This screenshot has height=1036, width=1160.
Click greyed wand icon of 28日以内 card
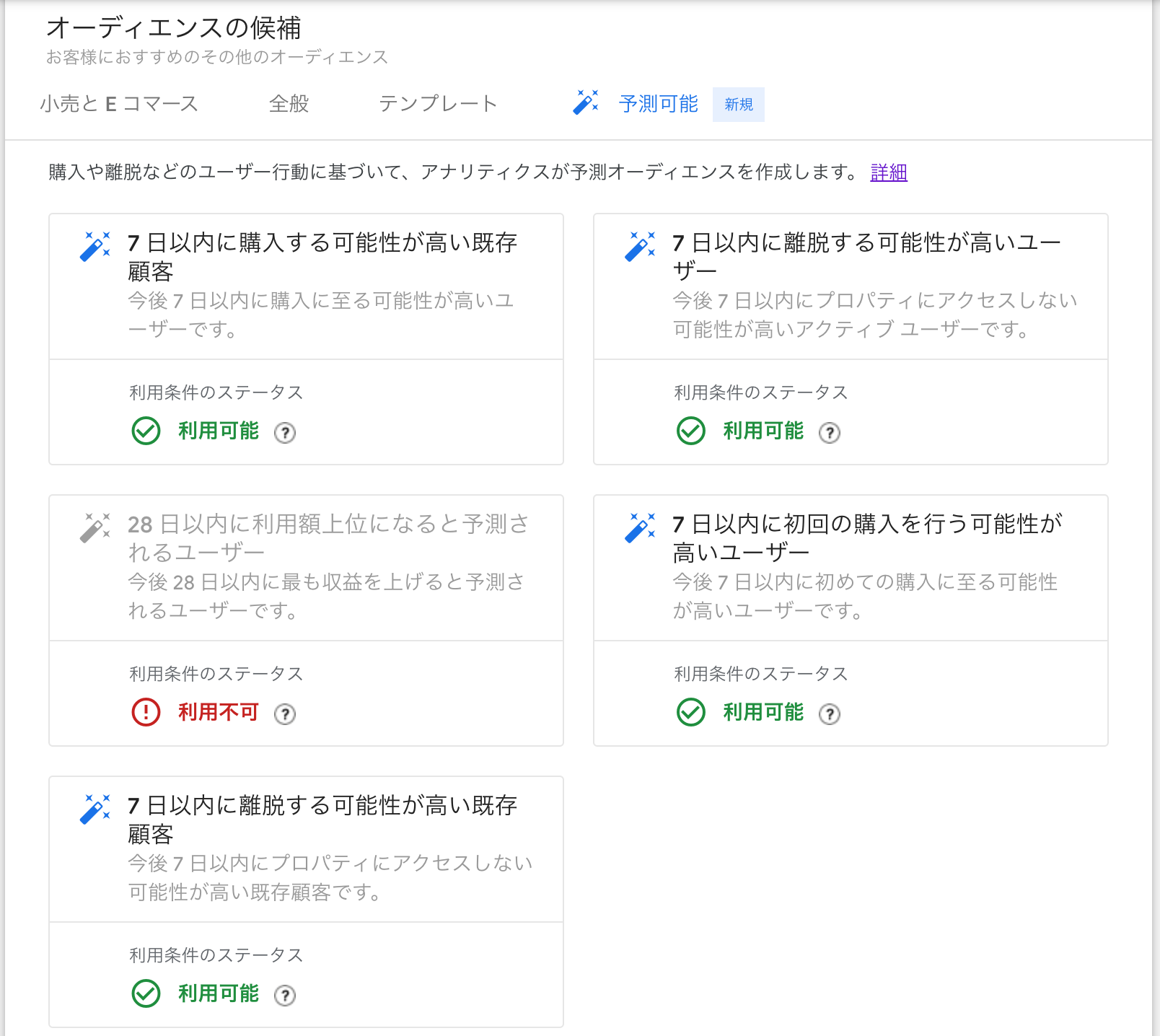pyautogui.click(x=95, y=527)
